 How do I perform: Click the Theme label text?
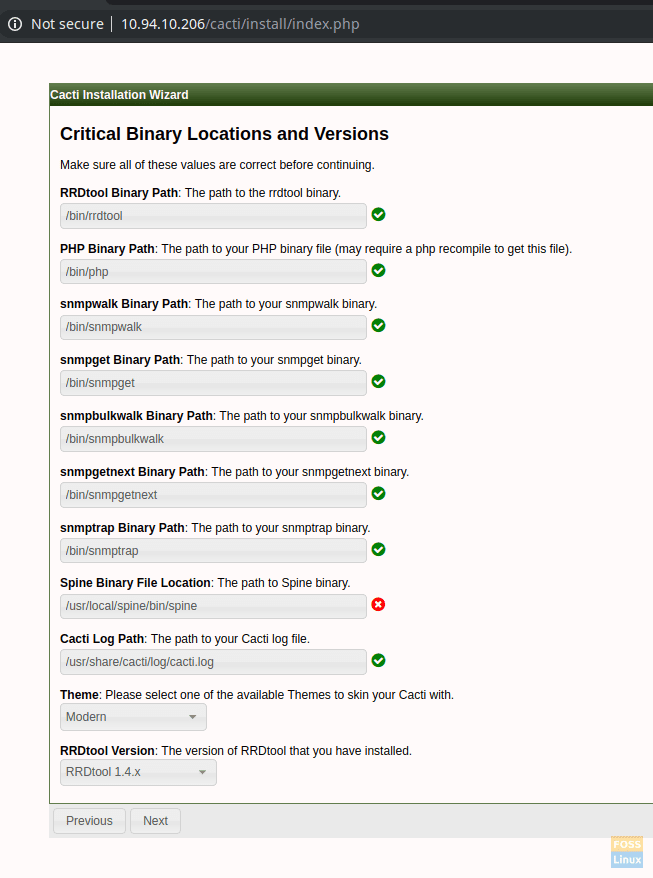click(x=80, y=695)
